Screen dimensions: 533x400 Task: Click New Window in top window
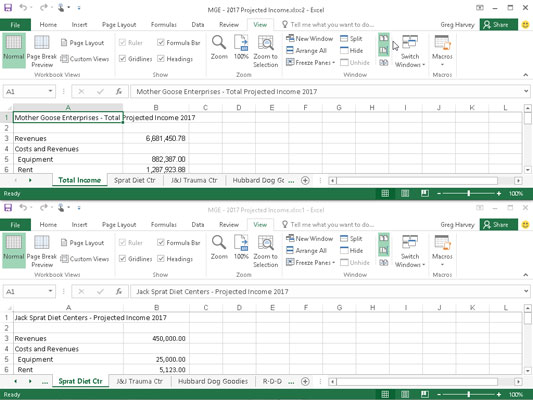click(309, 38)
